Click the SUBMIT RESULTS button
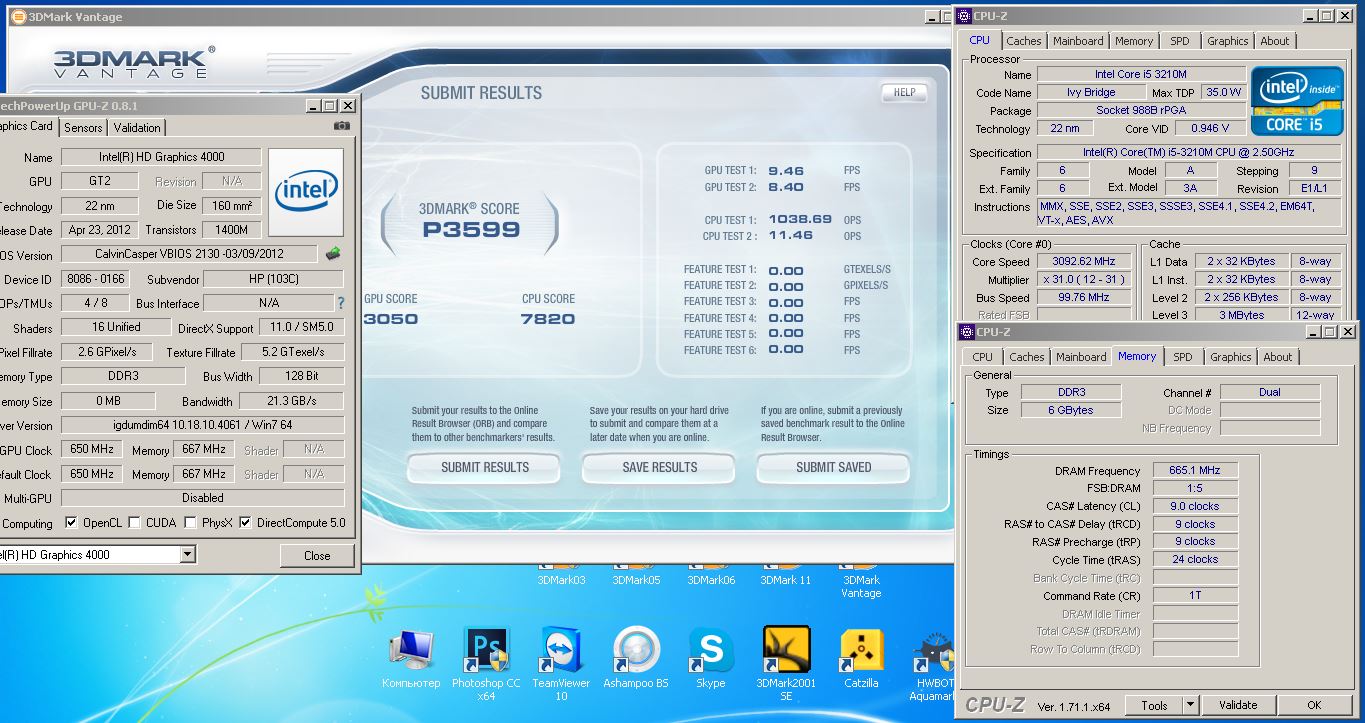 (485, 467)
